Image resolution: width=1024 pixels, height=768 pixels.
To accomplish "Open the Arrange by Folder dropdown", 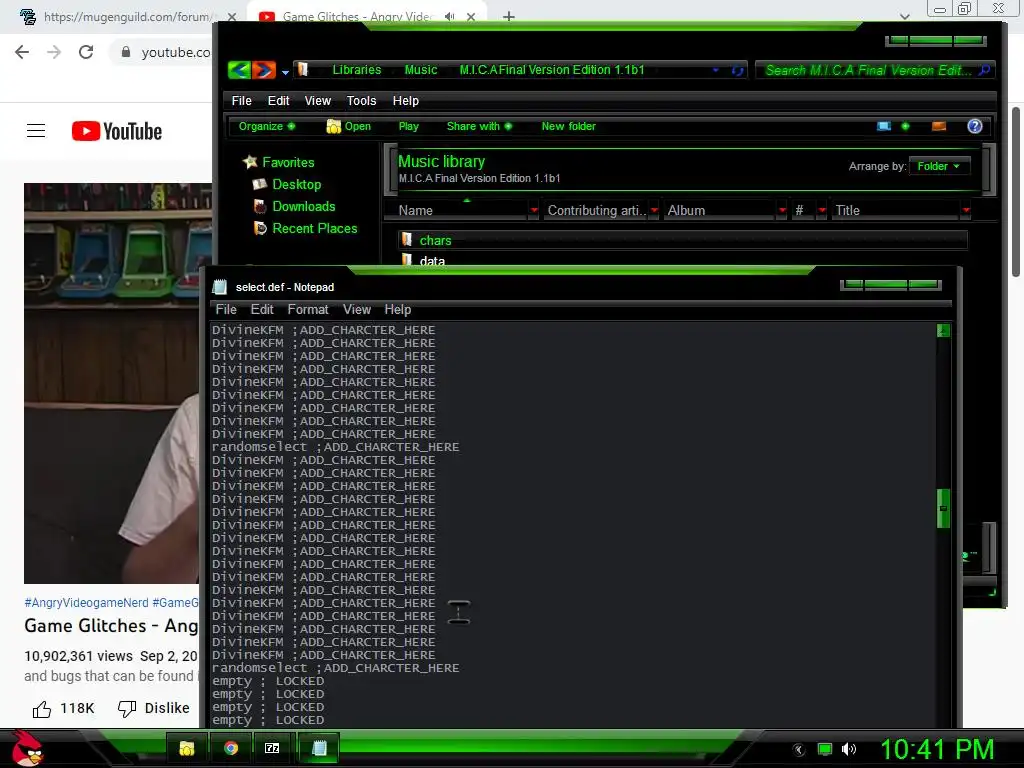I will pos(938,166).
